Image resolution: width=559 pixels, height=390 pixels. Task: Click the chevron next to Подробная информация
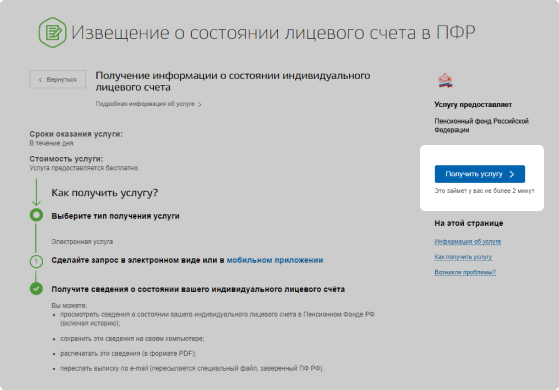200,104
